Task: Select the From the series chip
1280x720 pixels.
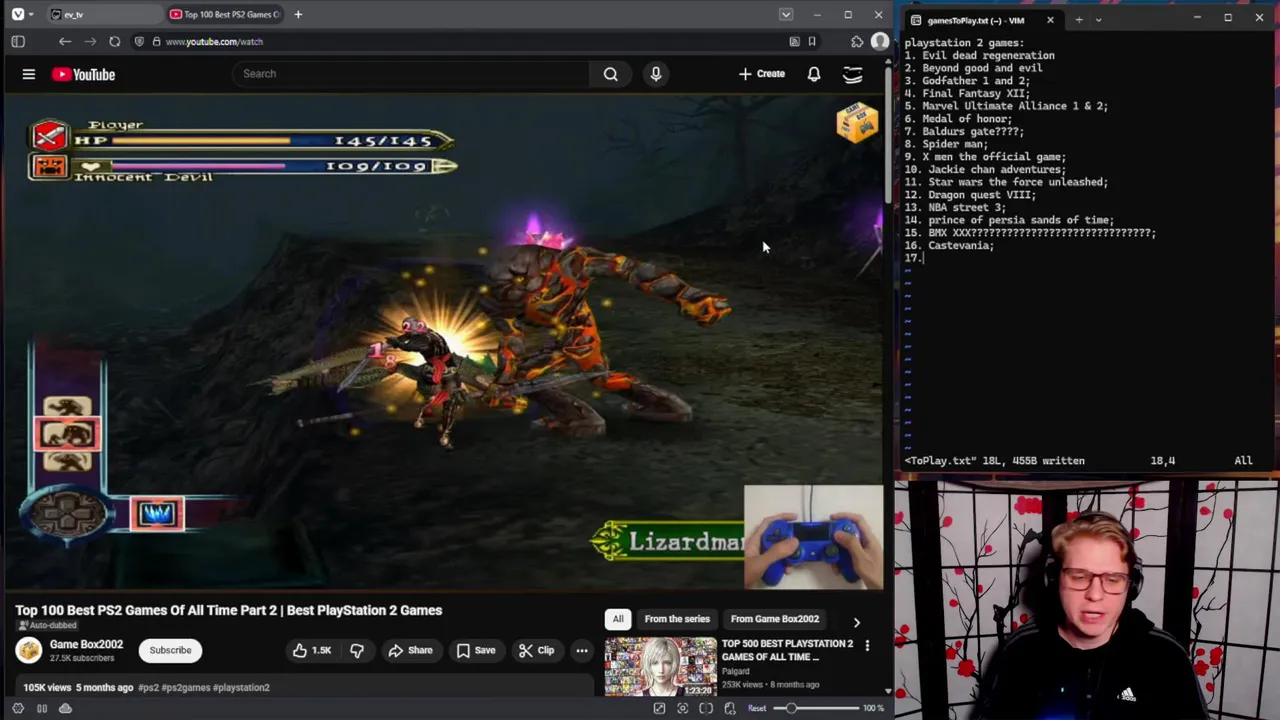Action: pos(677,619)
